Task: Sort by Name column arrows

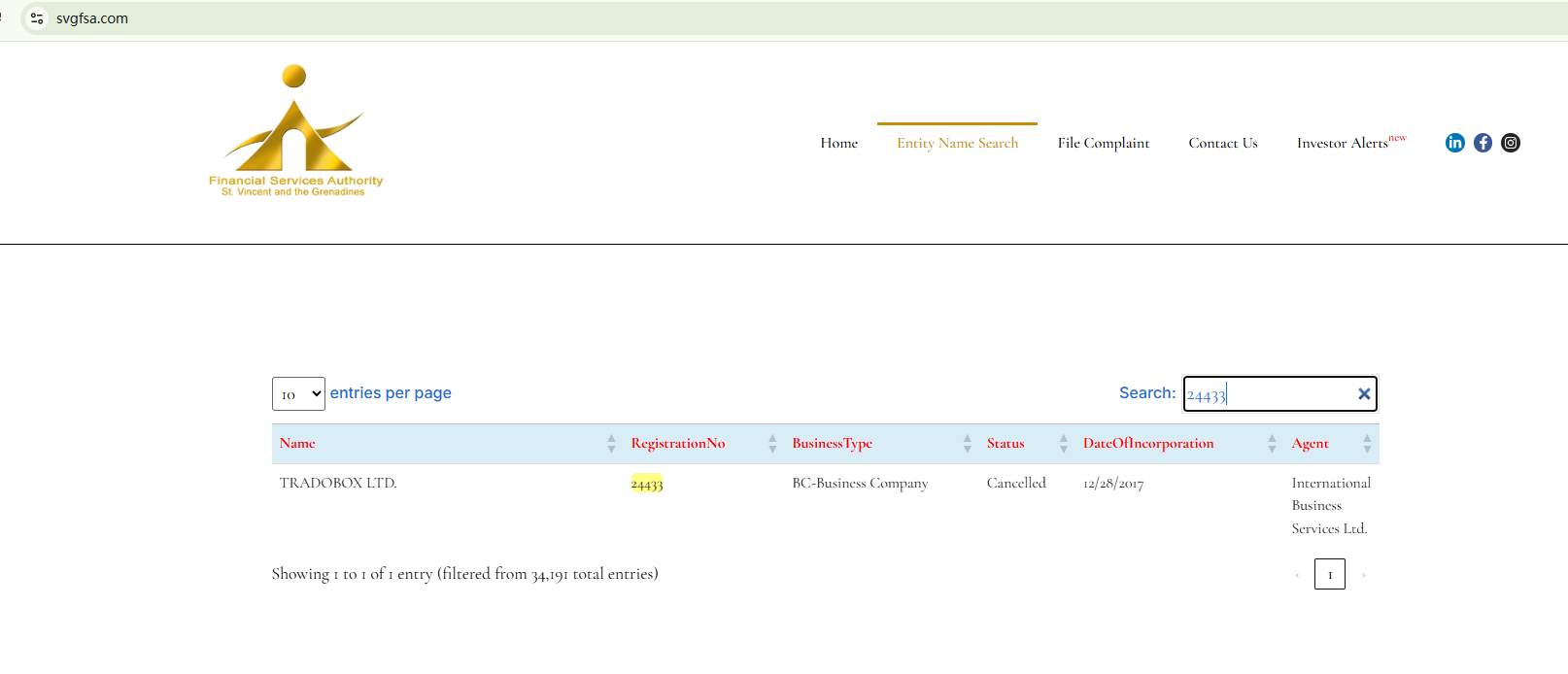Action: (611, 444)
